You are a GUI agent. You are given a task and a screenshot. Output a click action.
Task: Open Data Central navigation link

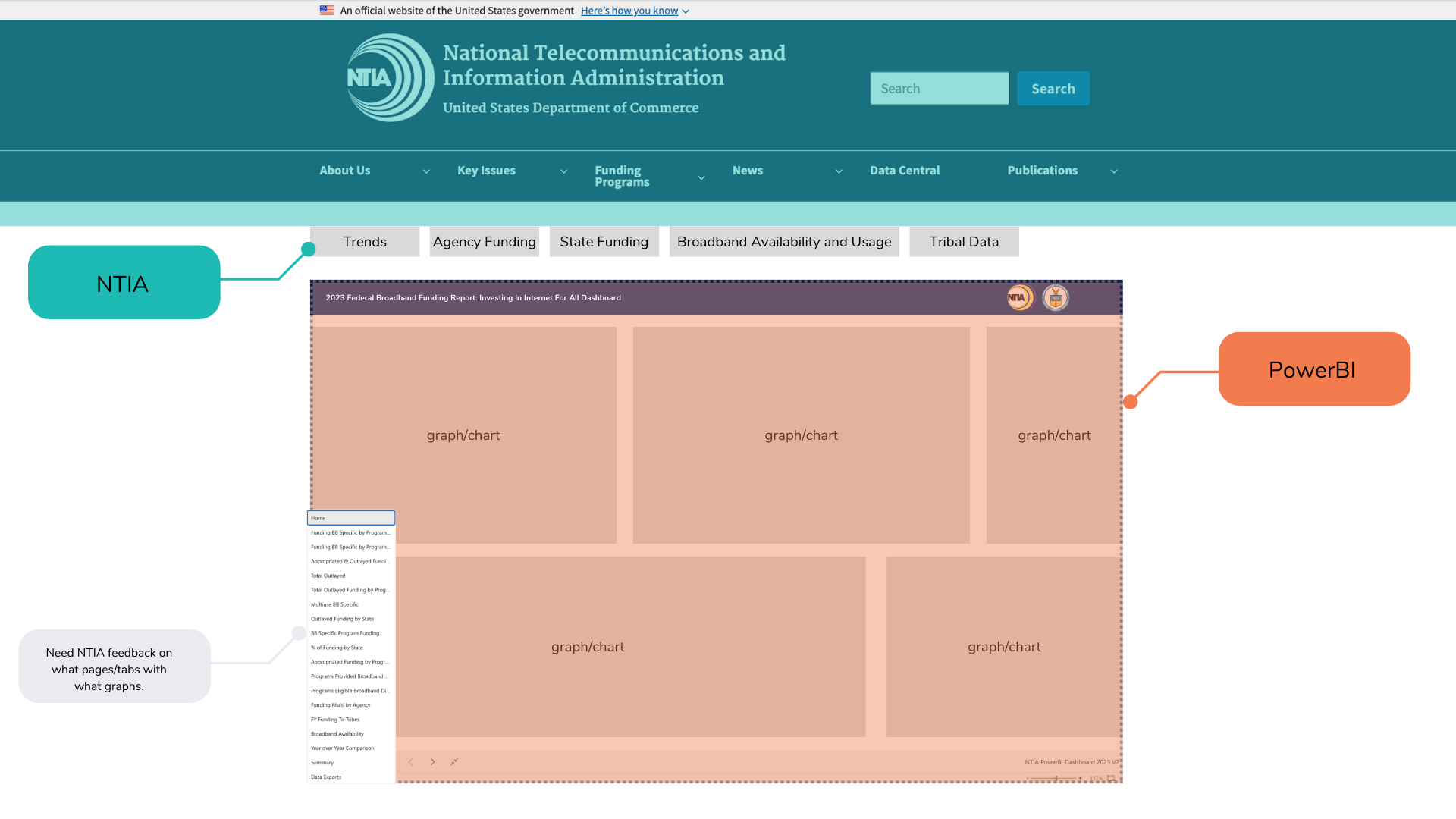905,171
